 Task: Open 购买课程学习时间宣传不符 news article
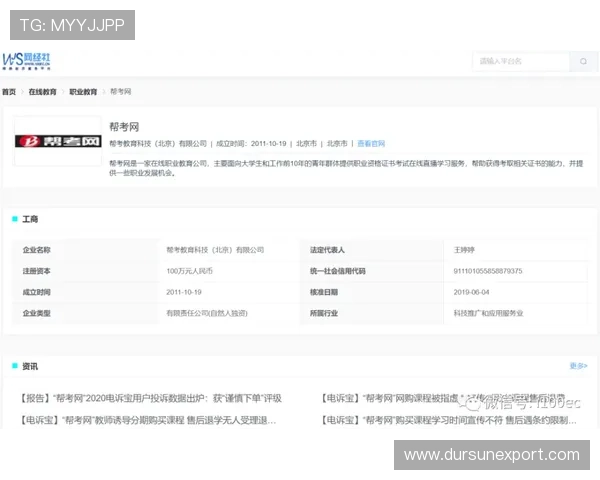[x=449, y=420]
